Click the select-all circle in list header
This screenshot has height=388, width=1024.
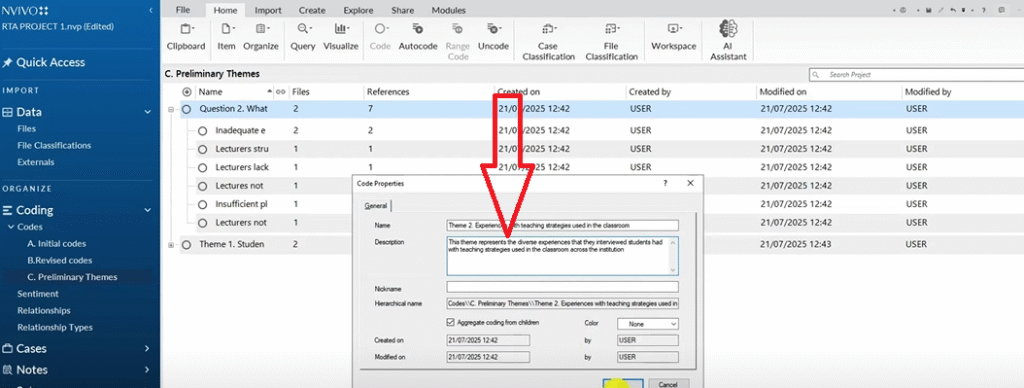187,92
